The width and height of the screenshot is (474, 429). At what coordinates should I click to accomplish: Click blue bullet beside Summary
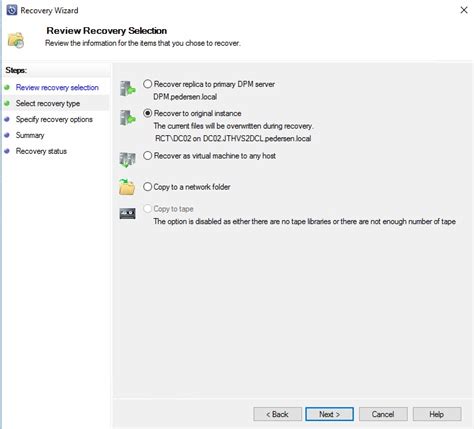click(x=7, y=135)
